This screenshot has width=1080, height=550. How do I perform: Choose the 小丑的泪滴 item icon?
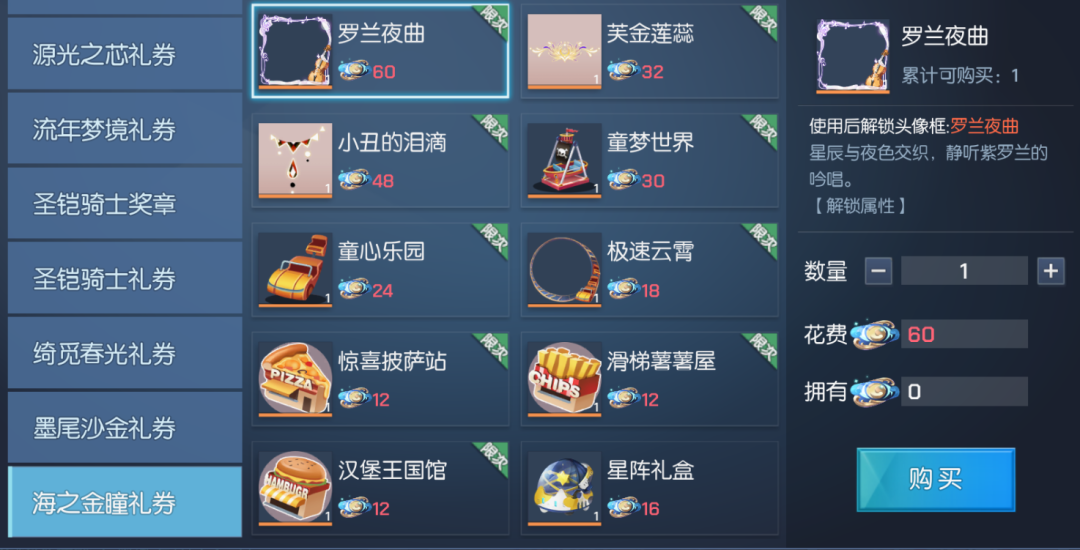pos(295,160)
